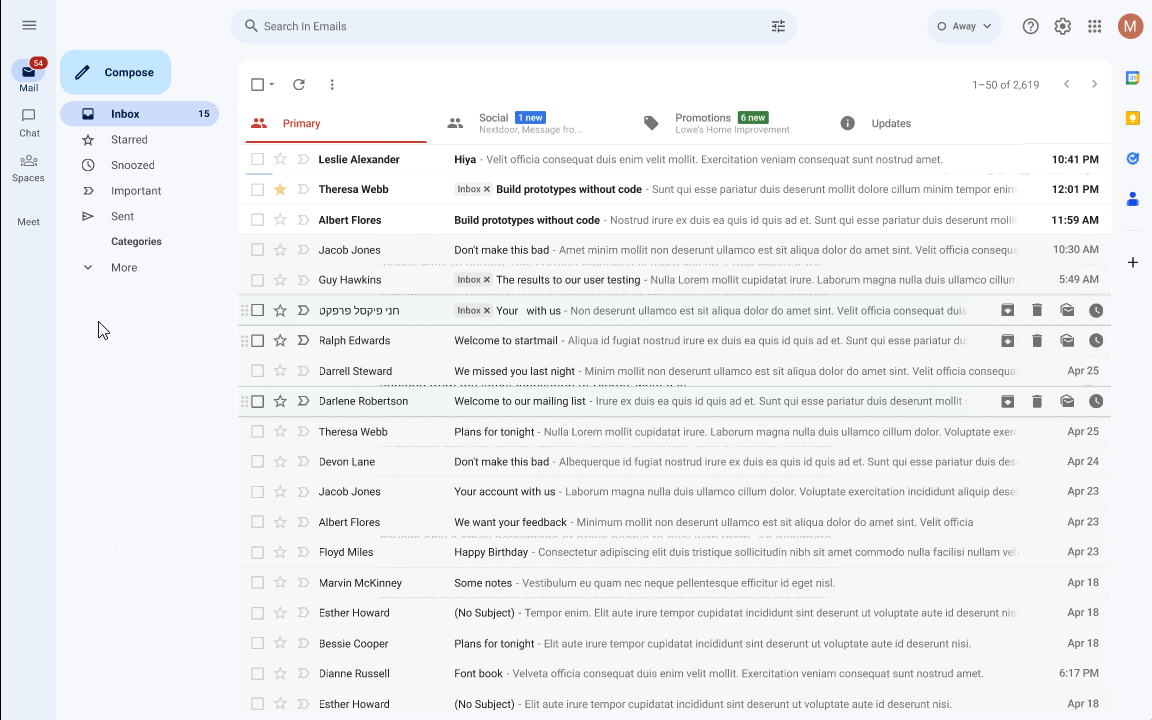Snooze the Darlene Robertson email
This screenshot has width=1152, height=720.
tap(1096, 402)
